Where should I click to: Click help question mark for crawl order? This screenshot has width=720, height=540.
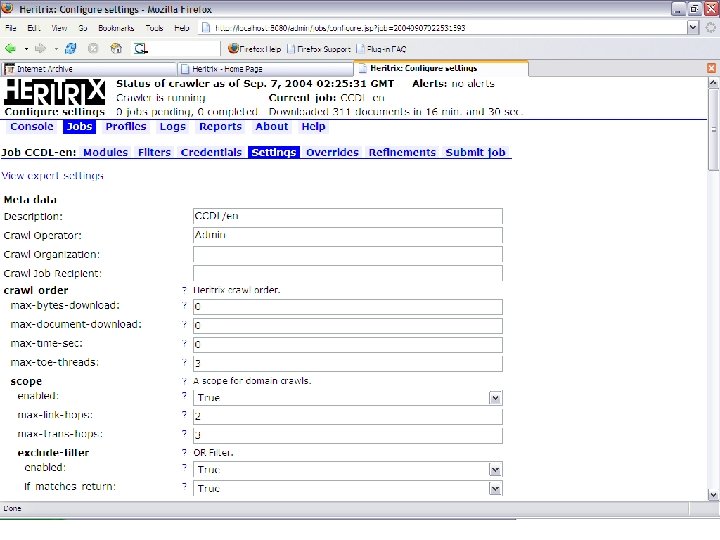click(x=184, y=290)
